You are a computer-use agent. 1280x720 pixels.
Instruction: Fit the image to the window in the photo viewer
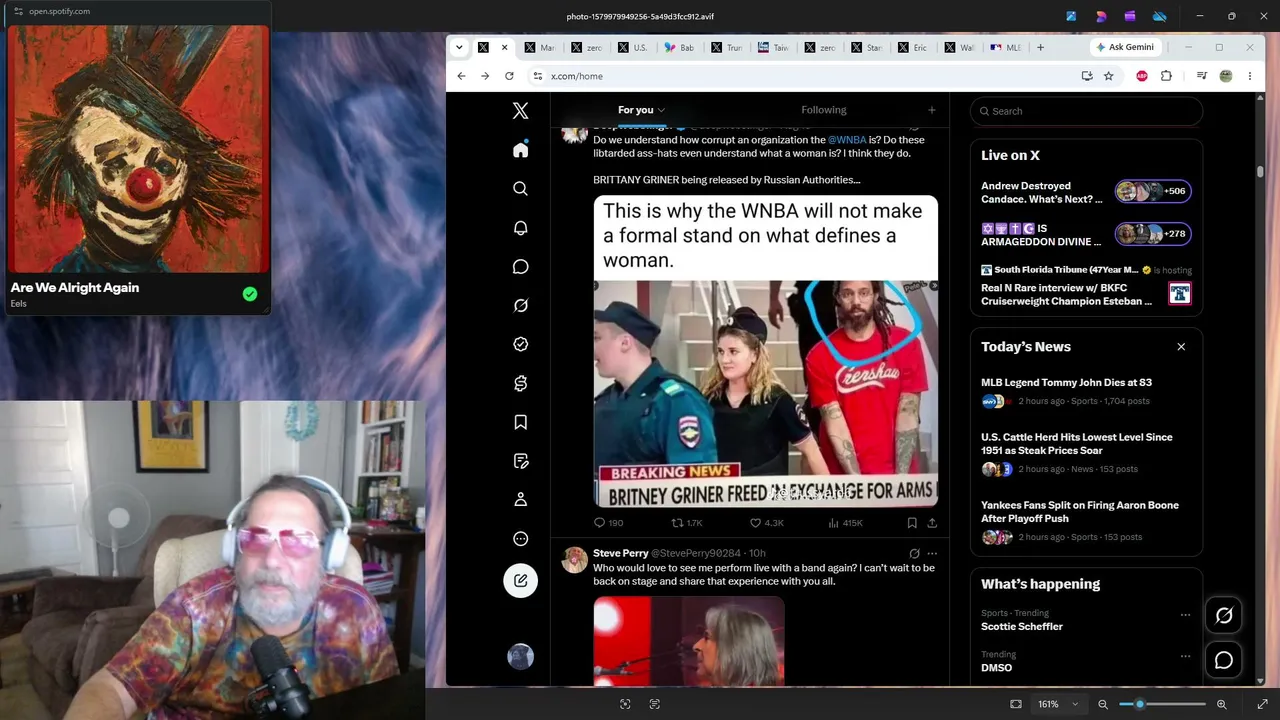1016,704
